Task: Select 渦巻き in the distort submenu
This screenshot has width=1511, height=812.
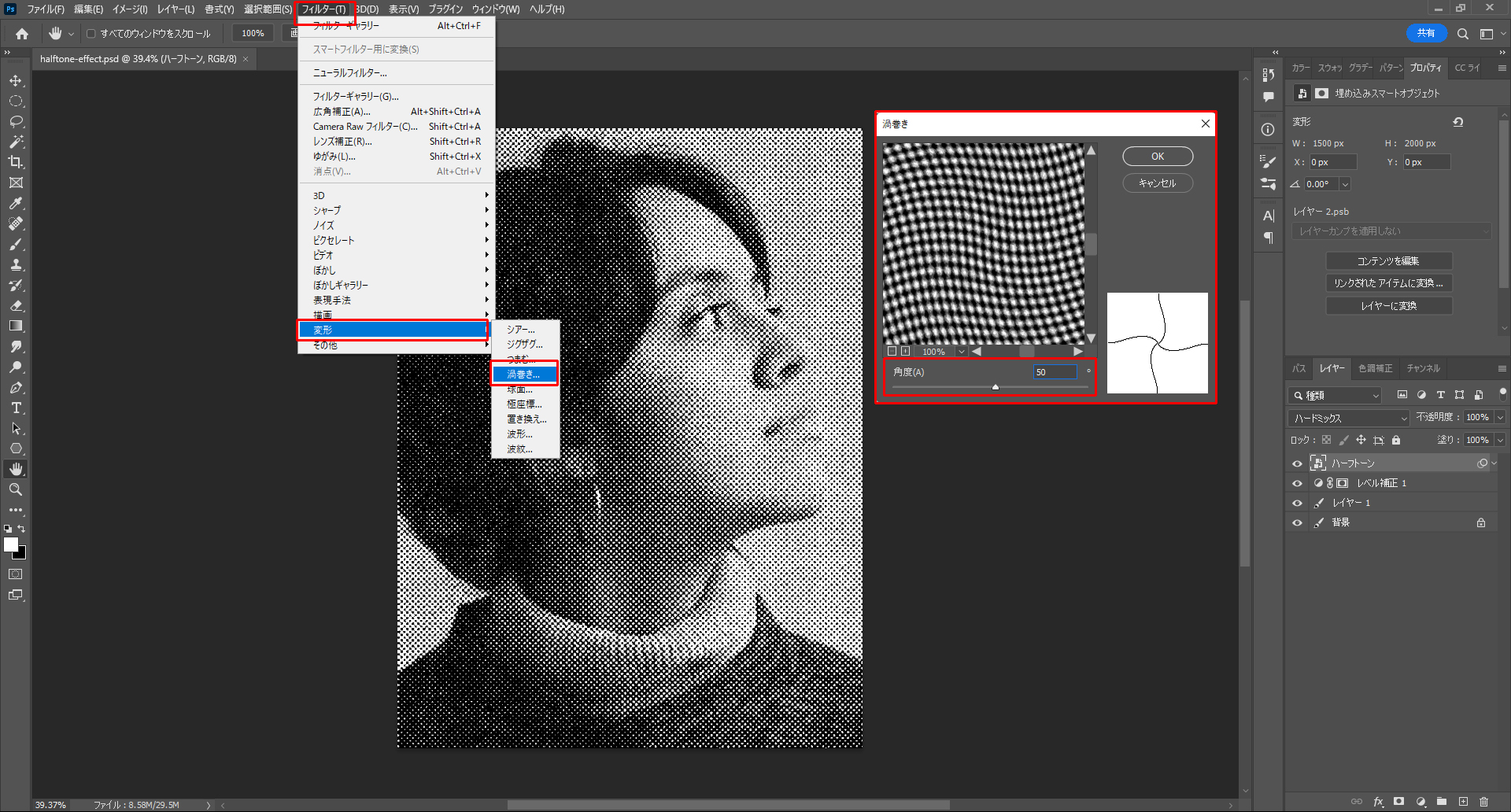Action: point(524,374)
